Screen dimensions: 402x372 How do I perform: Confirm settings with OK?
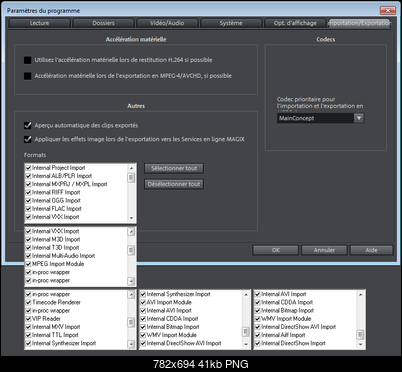pyautogui.click(x=276, y=250)
